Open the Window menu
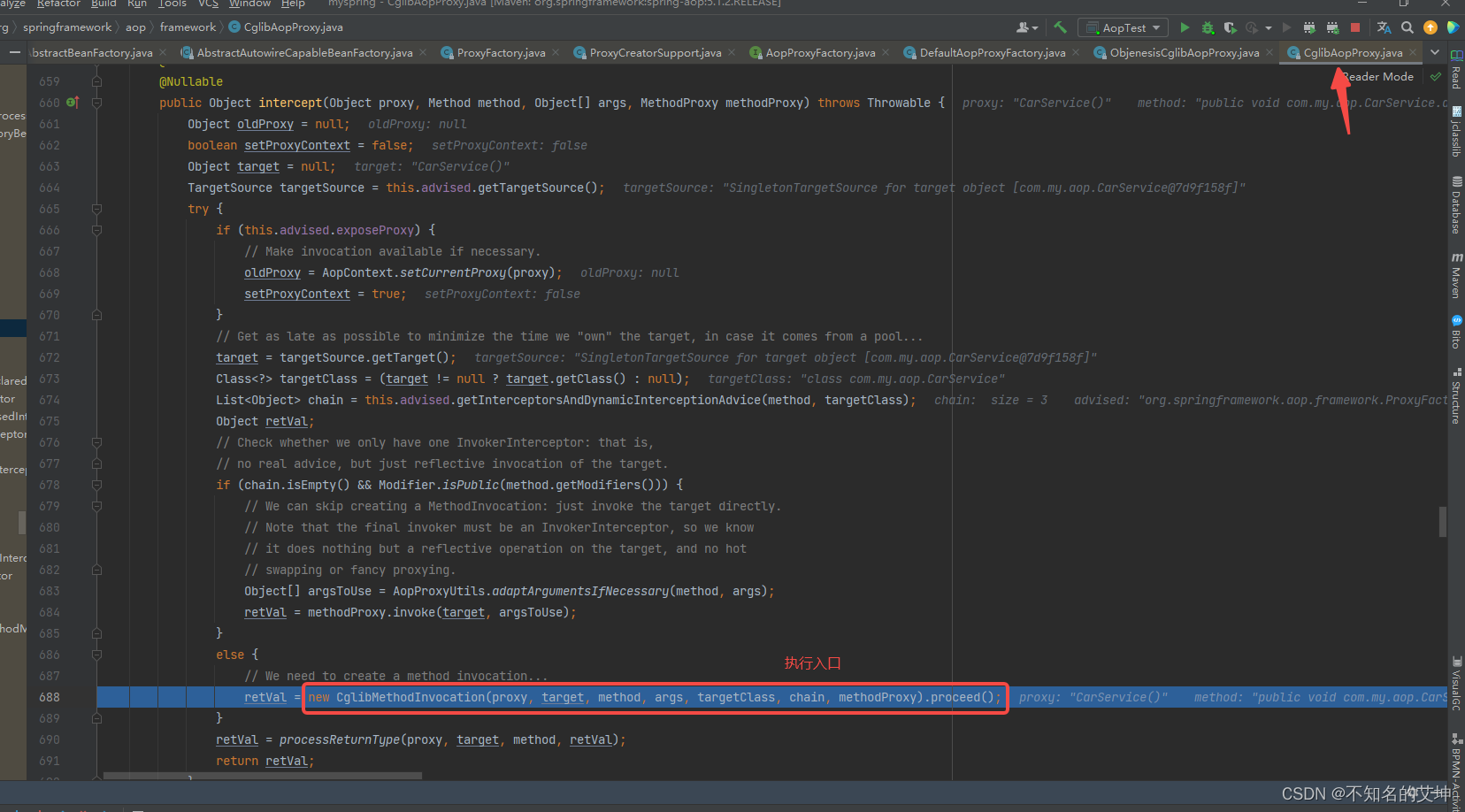This screenshot has width=1465, height=812. (249, 4)
